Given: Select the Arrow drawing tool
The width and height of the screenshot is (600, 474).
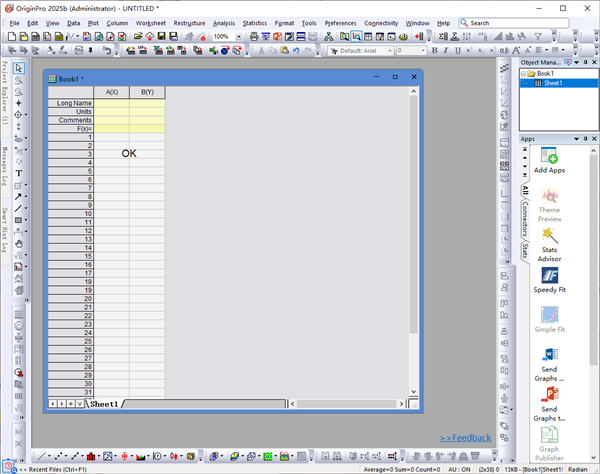Looking at the screenshot, I should 18,197.
